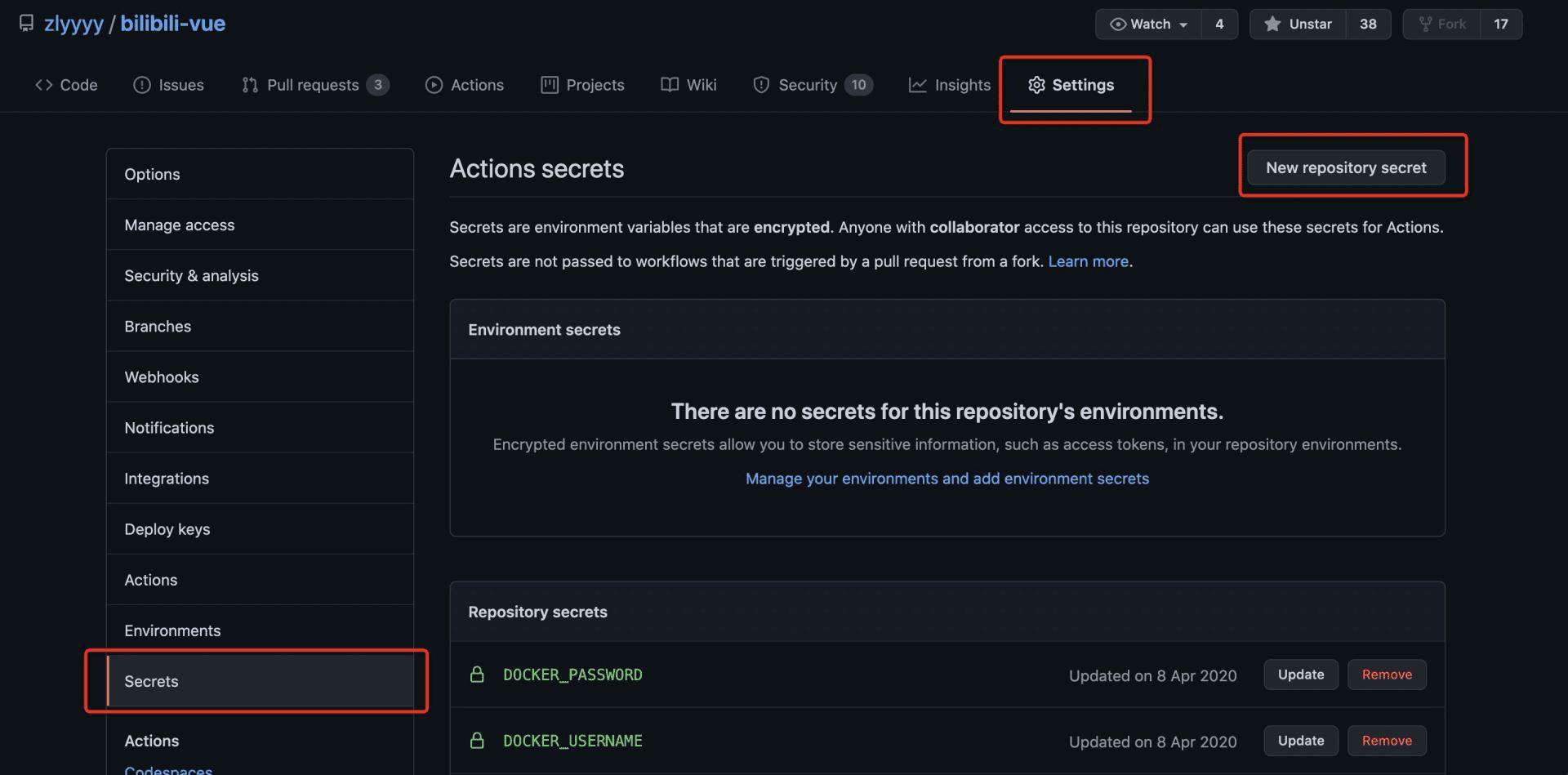Click the Actions play icon in nav

(x=434, y=85)
